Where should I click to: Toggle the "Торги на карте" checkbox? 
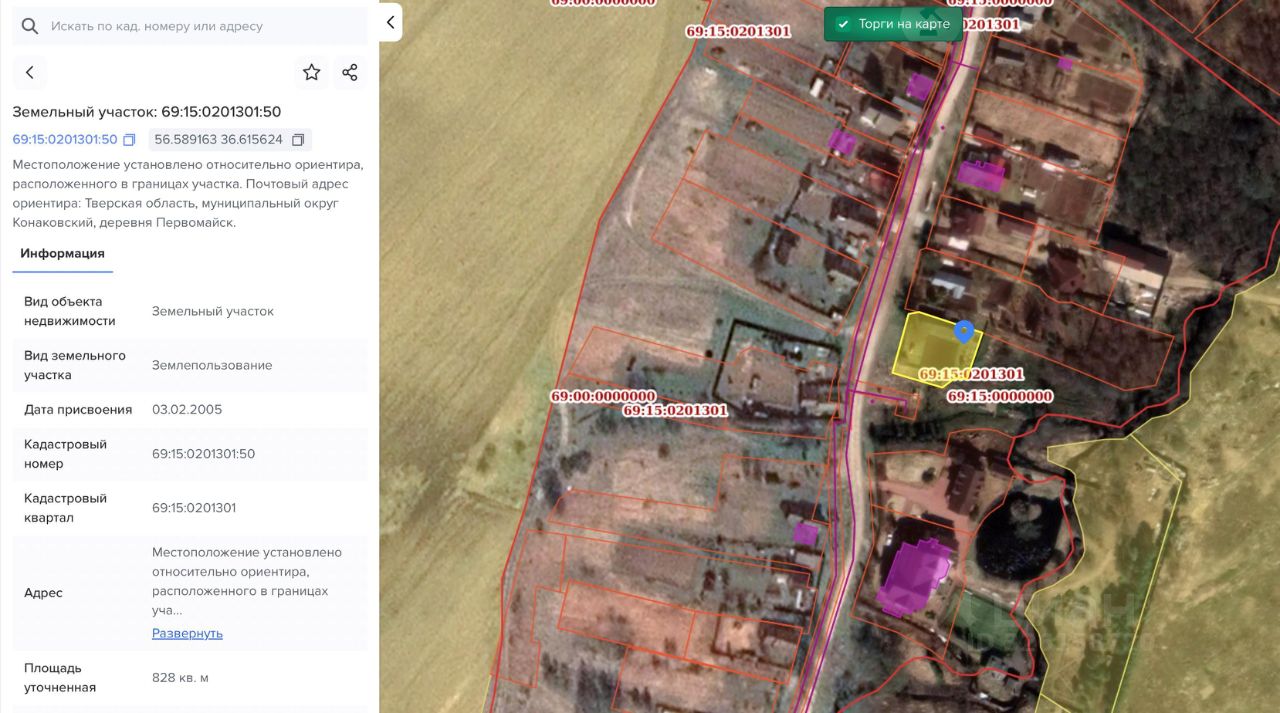click(x=843, y=24)
